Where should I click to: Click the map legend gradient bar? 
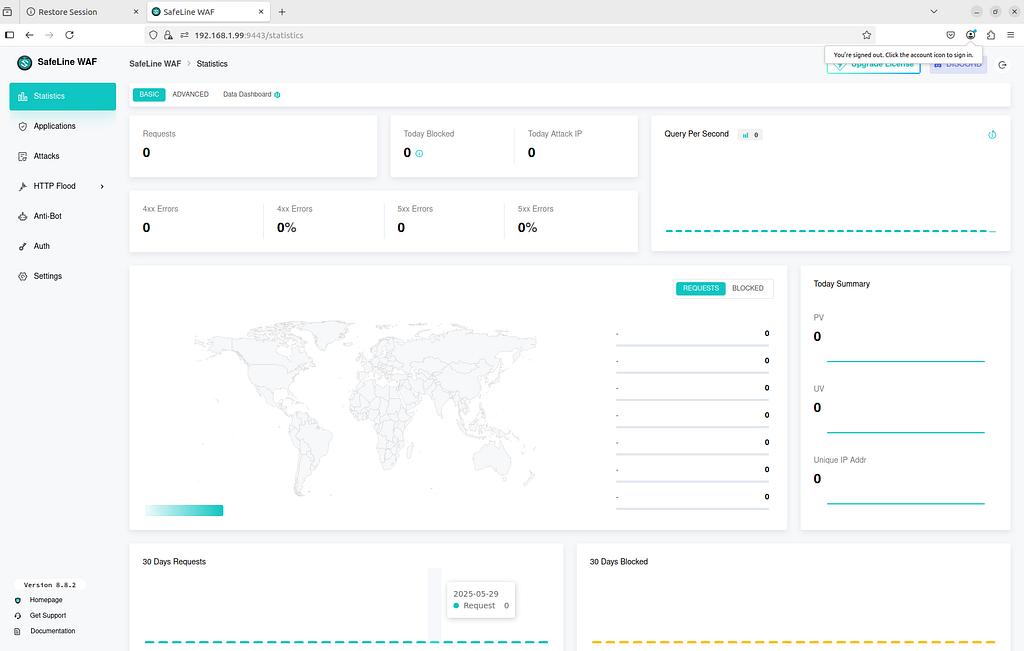pyautogui.click(x=184, y=511)
